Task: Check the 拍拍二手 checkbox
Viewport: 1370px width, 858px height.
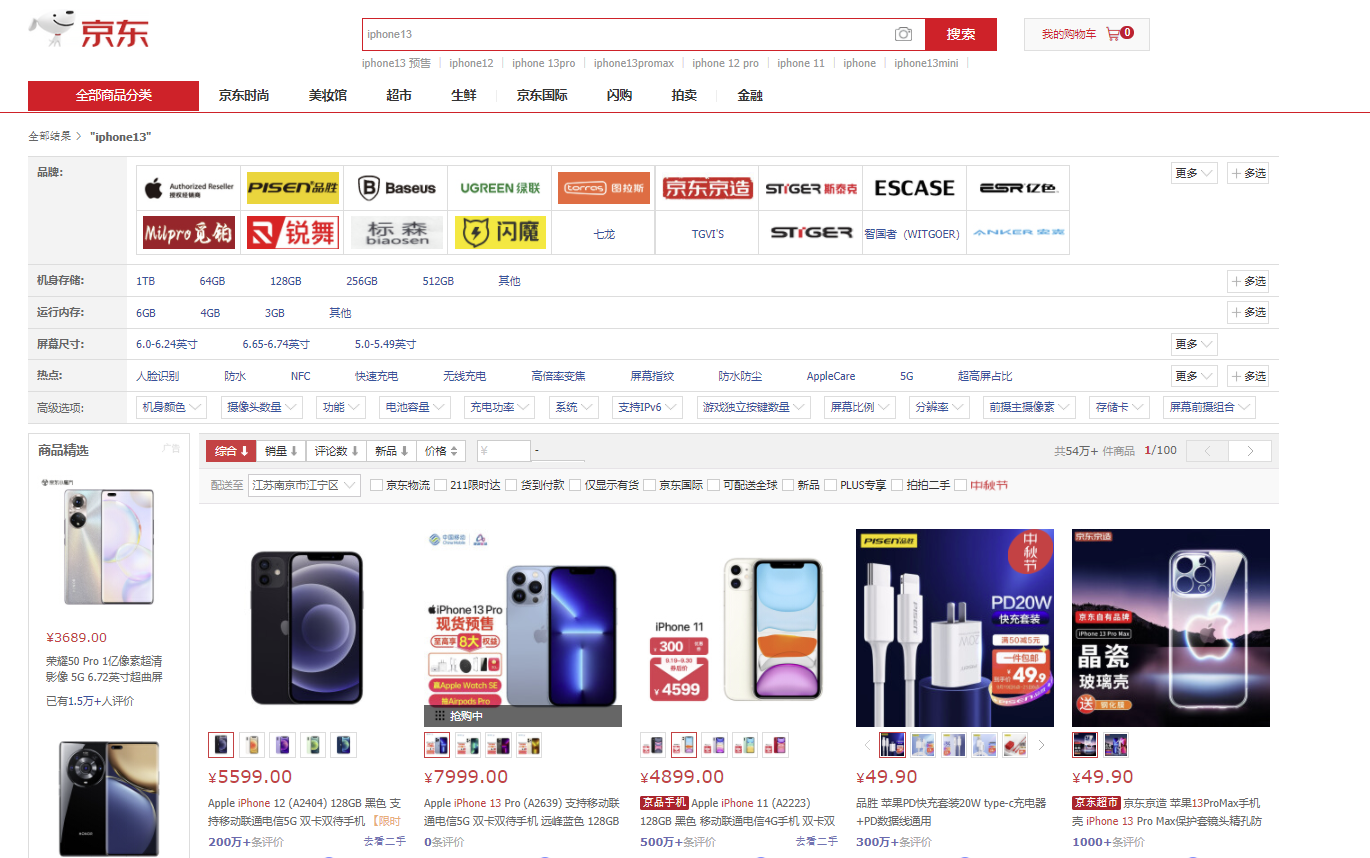Action: point(897,485)
